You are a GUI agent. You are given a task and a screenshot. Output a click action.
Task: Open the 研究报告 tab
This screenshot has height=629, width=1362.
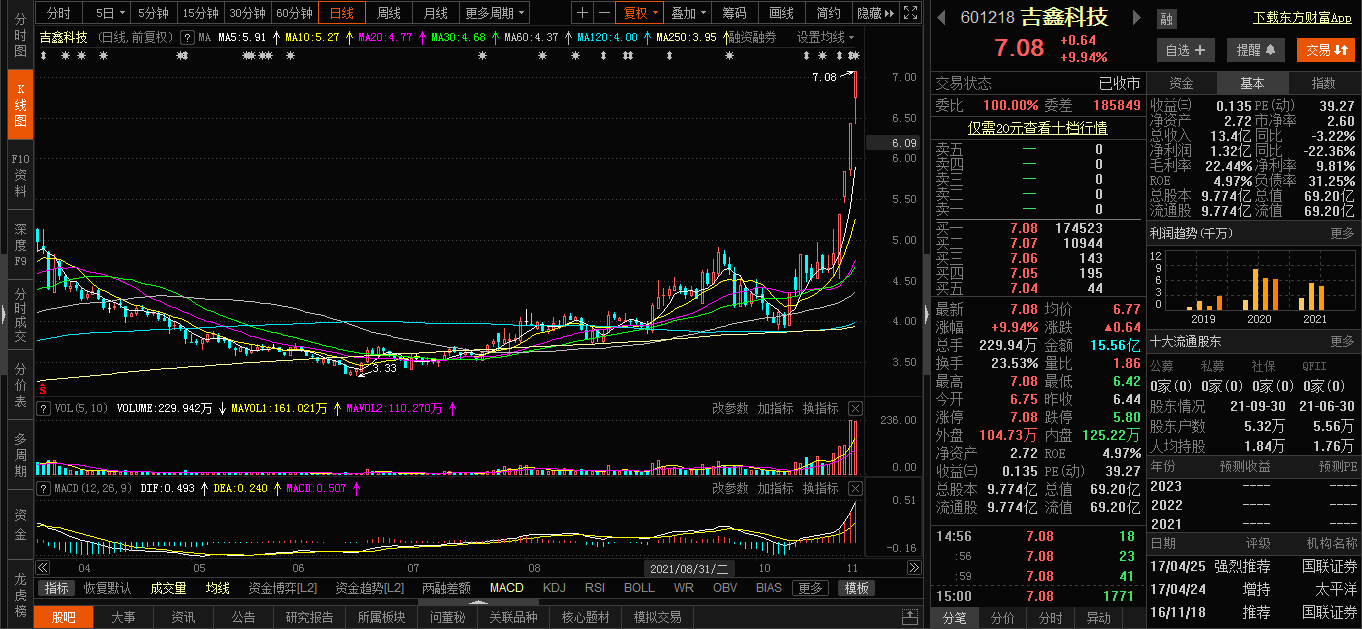(x=309, y=617)
